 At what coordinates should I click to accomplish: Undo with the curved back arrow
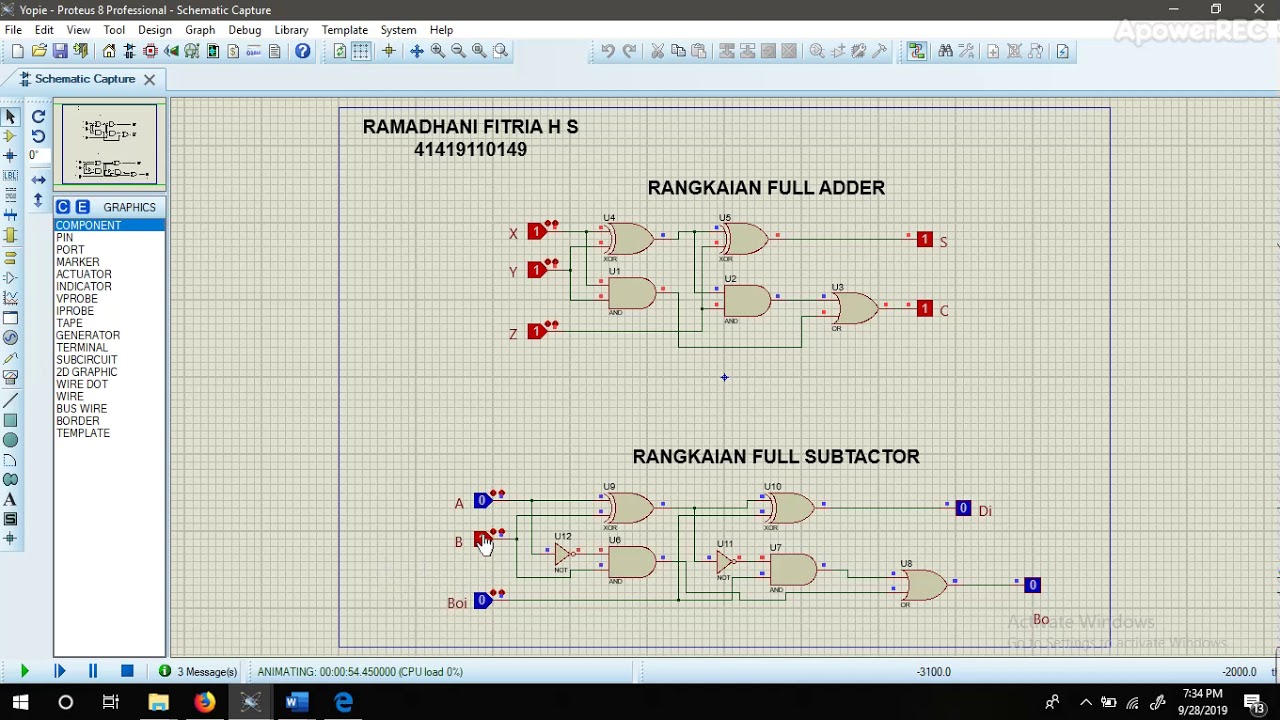point(607,51)
